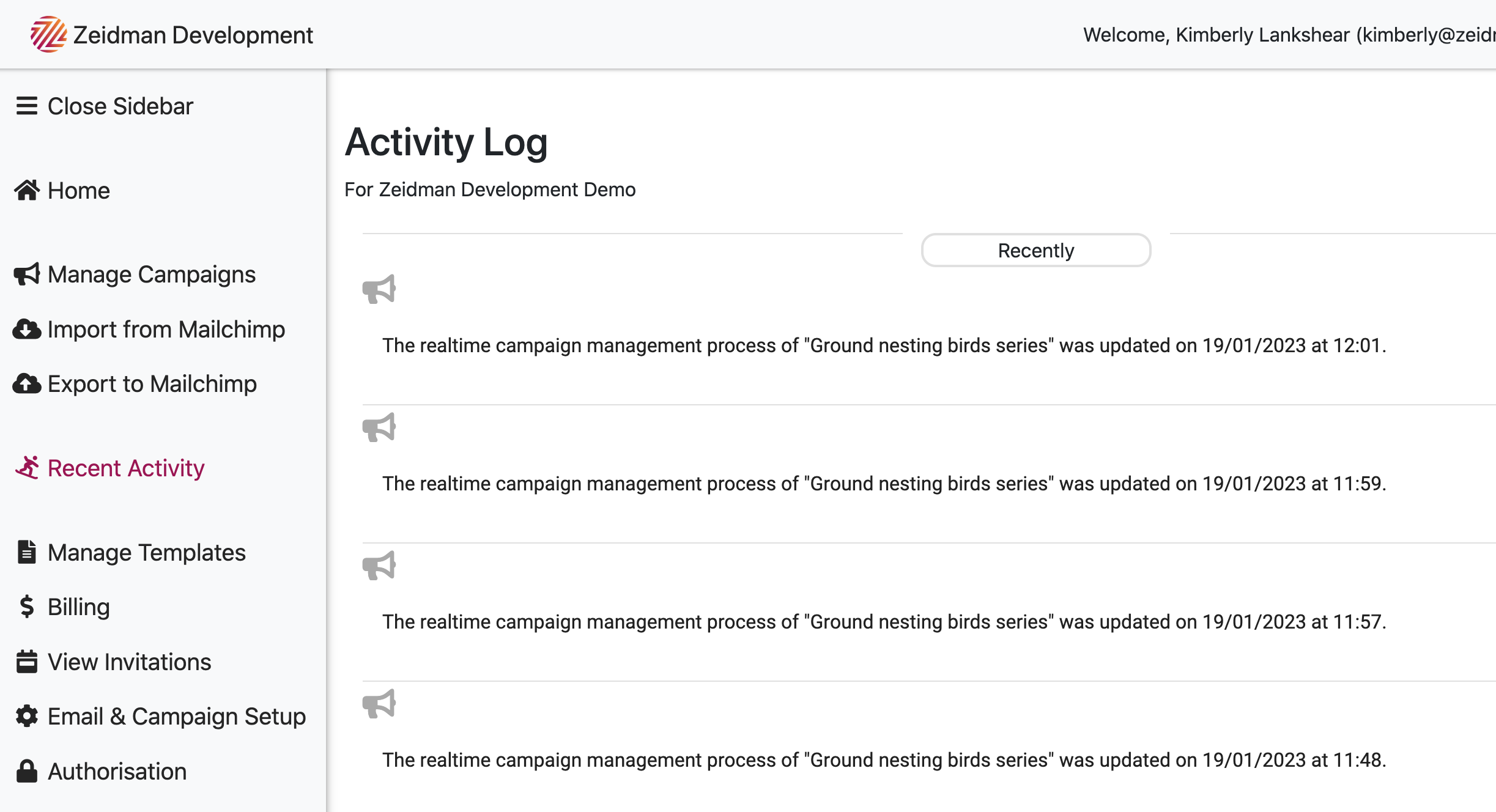
Task: Open the Recent Activity menu item
Action: tap(110, 468)
